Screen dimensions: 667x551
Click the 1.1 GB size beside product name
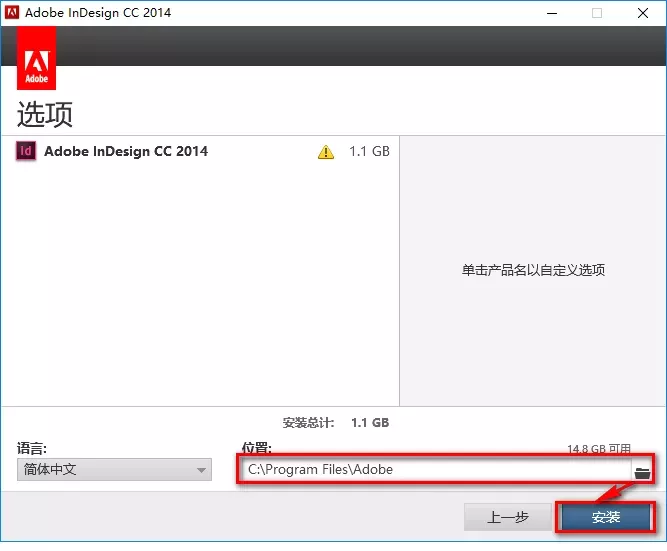point(369,152)
